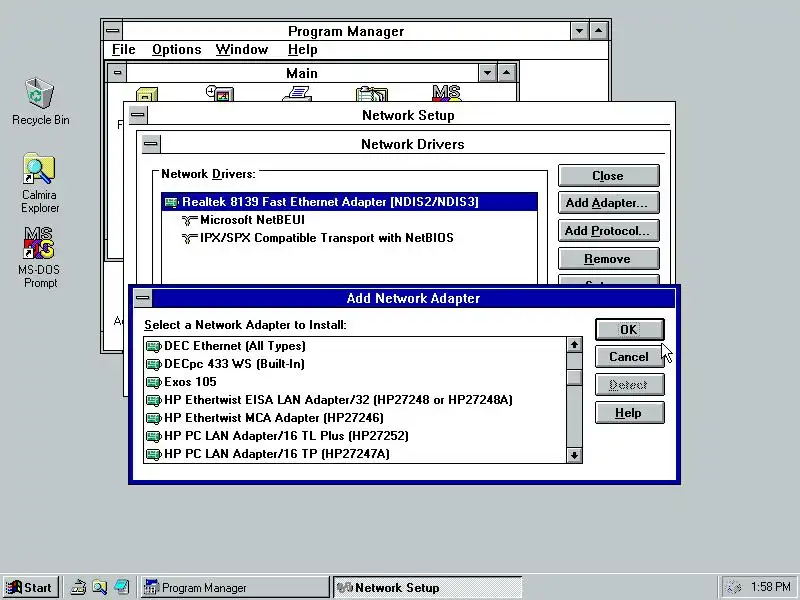Open Network Setup control menu box
The height and width of the screenshot is (600, 800).
pyautogui.click(x=137, y=115)
